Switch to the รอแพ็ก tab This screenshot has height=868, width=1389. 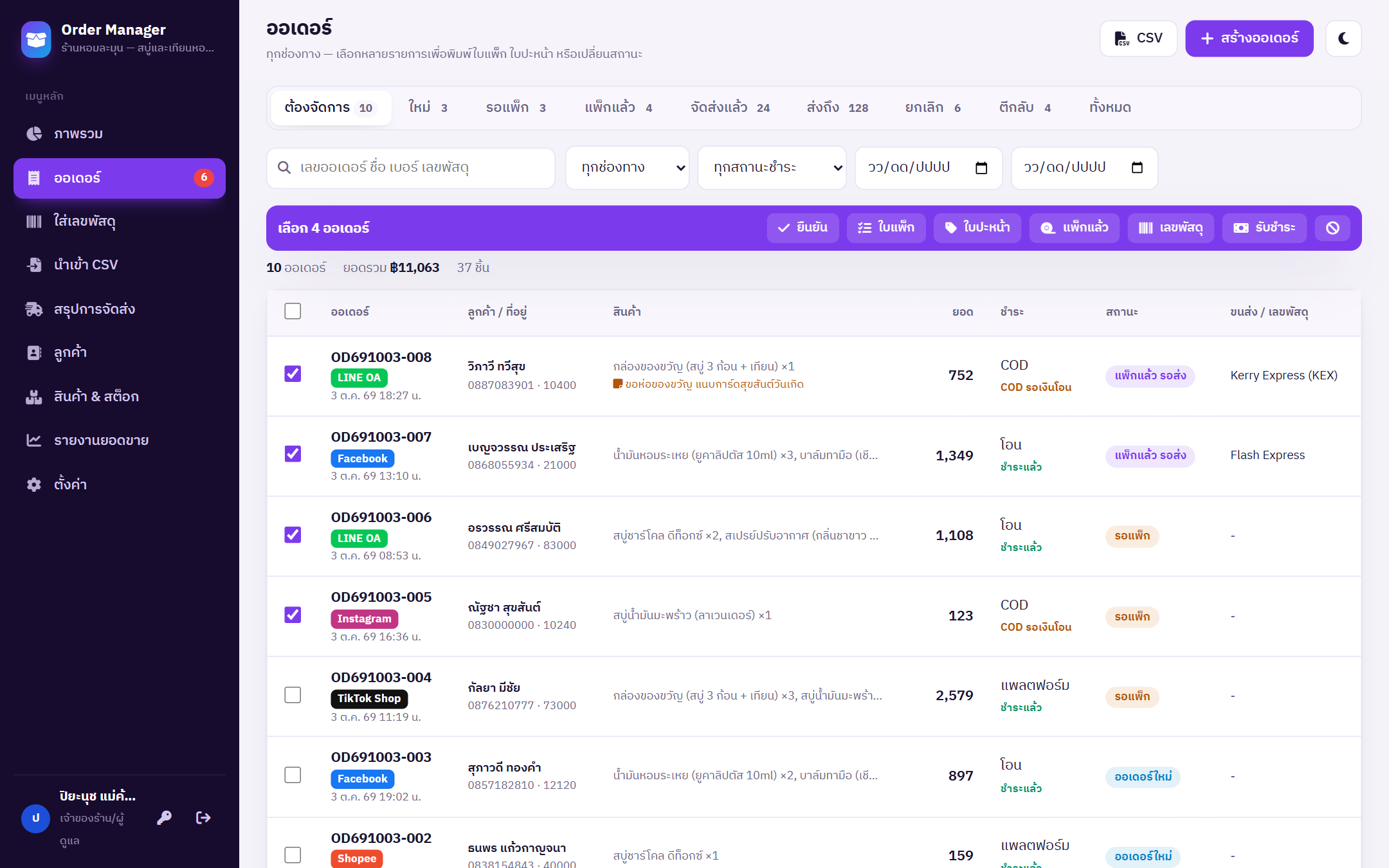(x=516, y=107)
